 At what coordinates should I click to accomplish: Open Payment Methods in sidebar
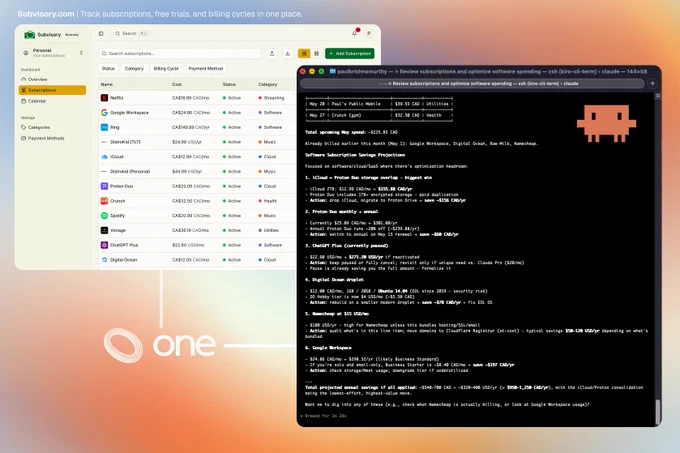click(52, 138)
